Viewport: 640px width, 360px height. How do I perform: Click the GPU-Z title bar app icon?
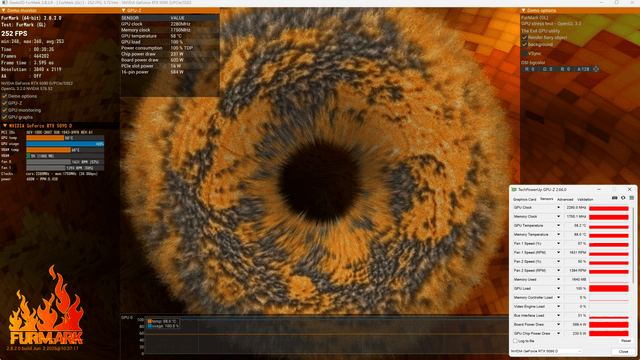pyautogui.click(x=514, y=190)
